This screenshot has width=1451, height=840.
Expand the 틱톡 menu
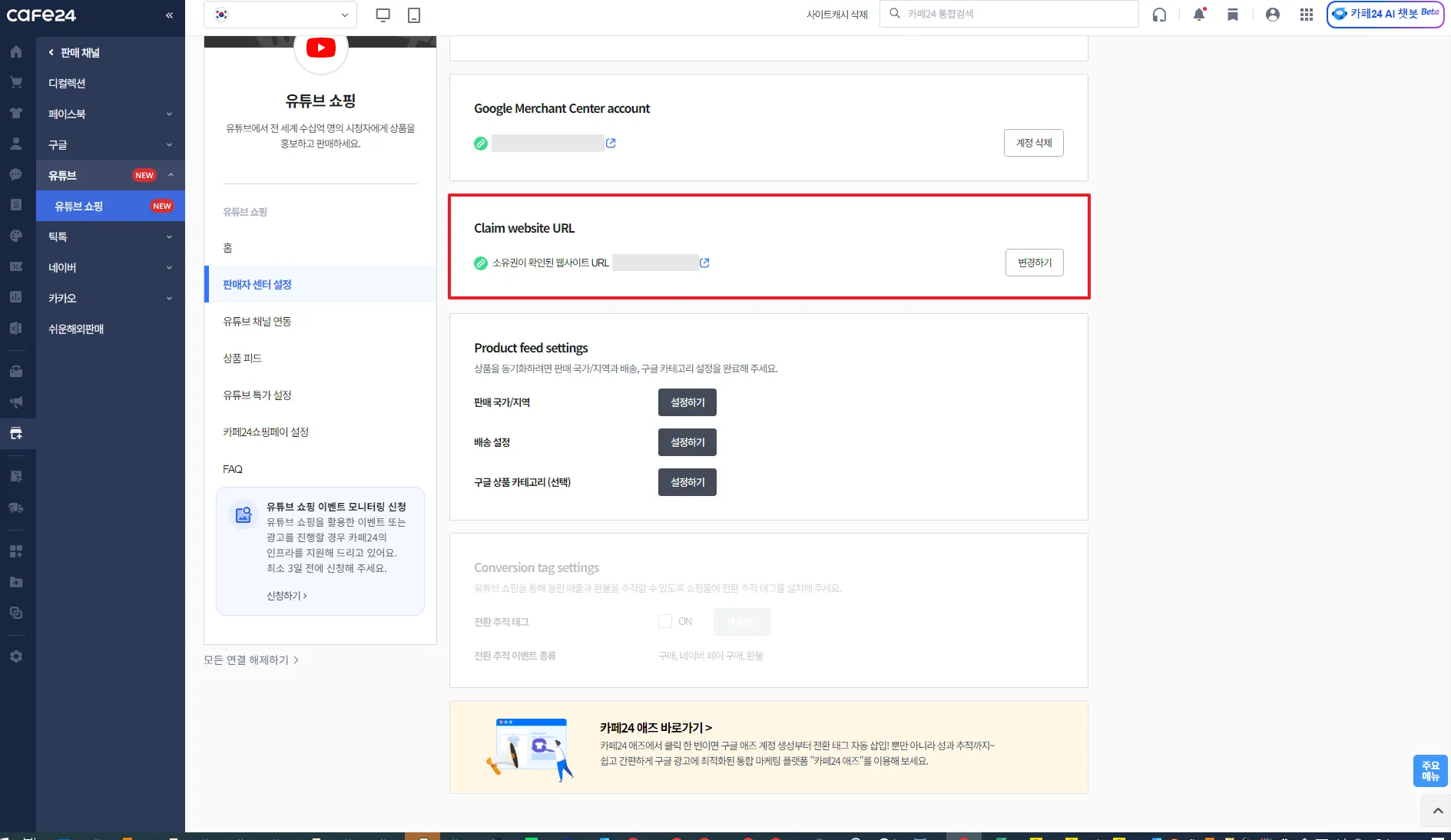[111, 236]
